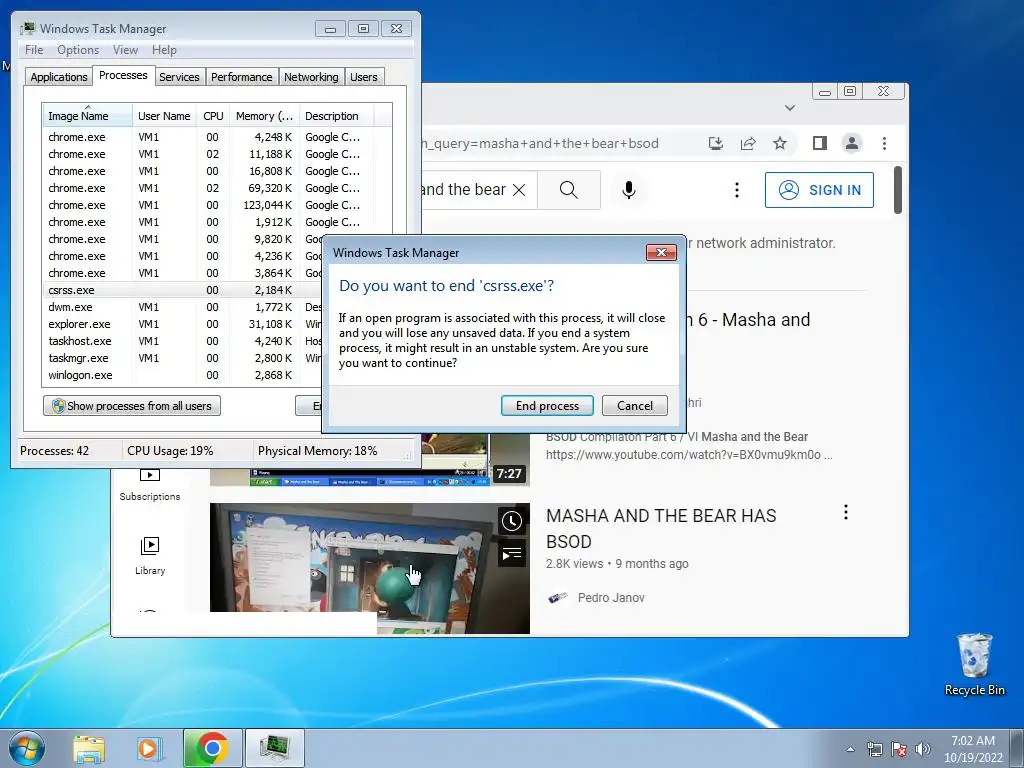This screenshot has width=1024, height=768.
Task: Open YouTube Subscriptions in sidebar
Action: [150, 485]
